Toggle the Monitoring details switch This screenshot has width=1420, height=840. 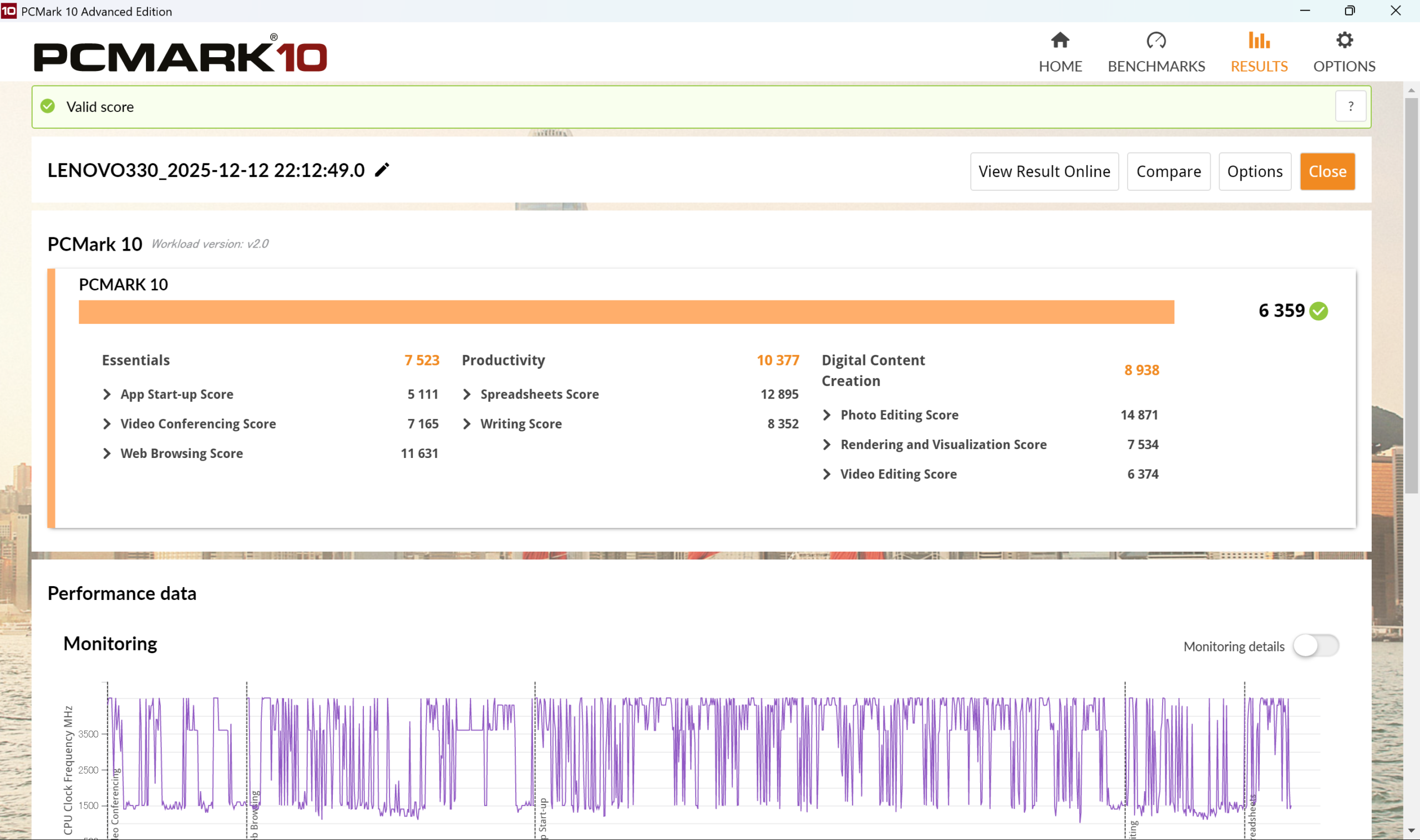point(1315,646)
